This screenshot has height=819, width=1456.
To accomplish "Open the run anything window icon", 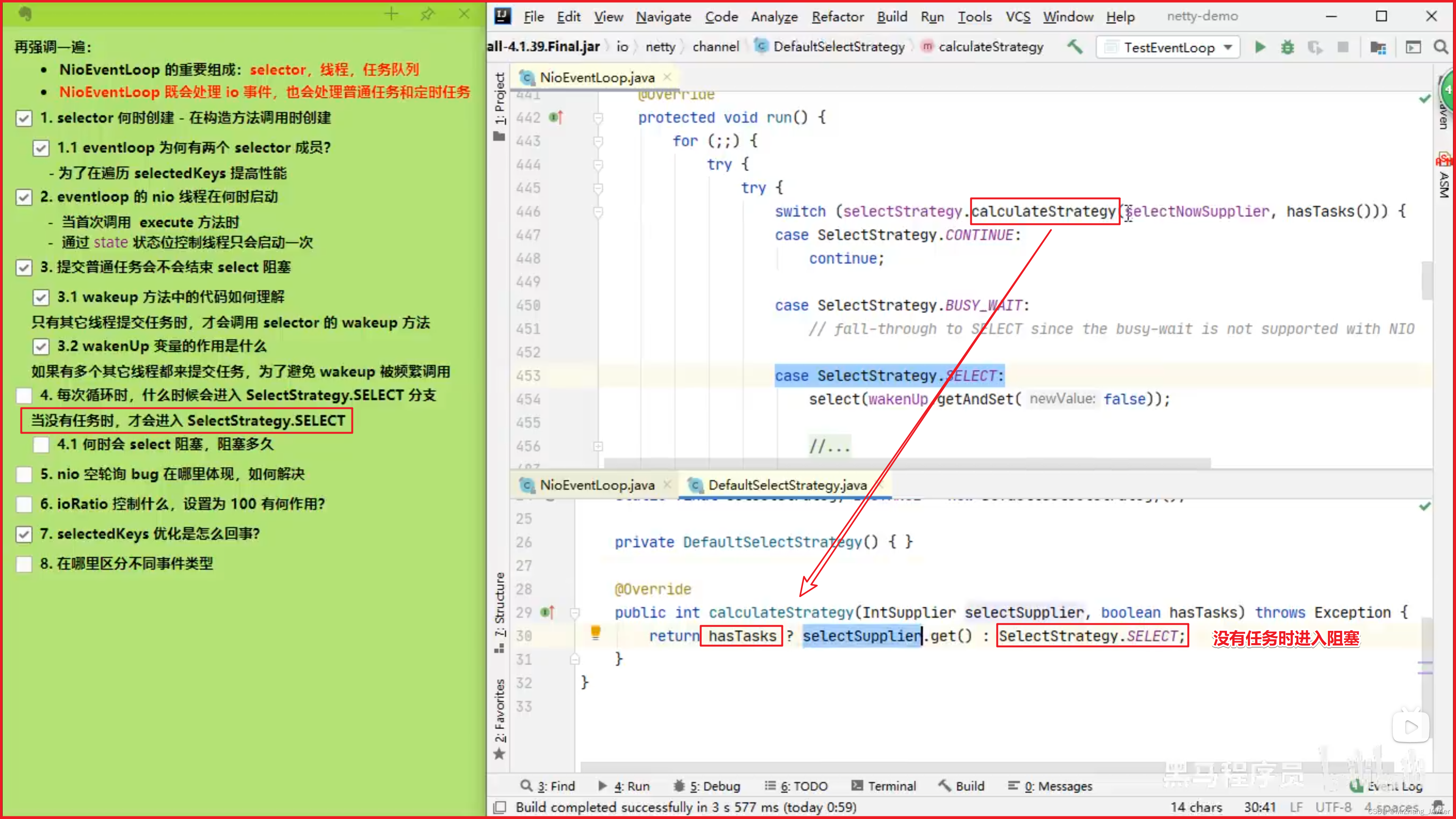I will [1413, 47].
